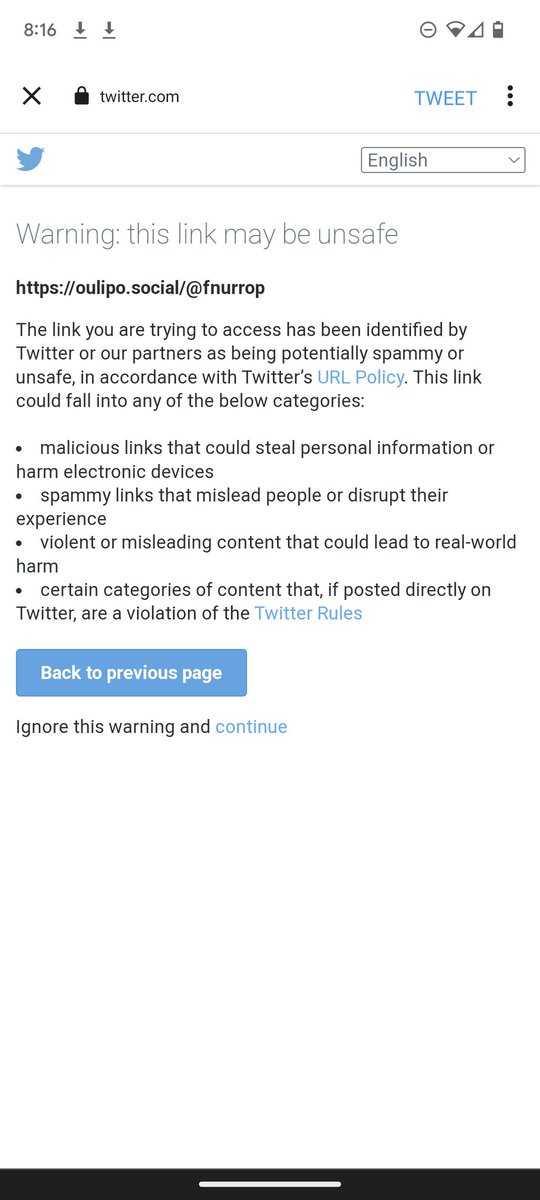Tap the Wi-Fi status icon
Image resolution: width=540 pixels, height=1200 pixels.
455,31
